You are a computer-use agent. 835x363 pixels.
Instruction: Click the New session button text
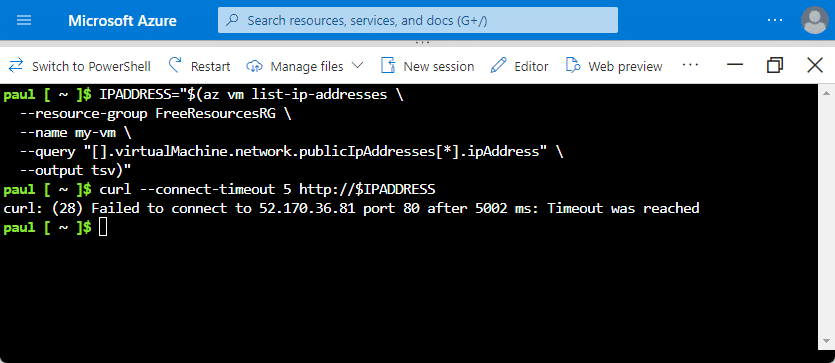pyautogui.click(x=439, y=67)
